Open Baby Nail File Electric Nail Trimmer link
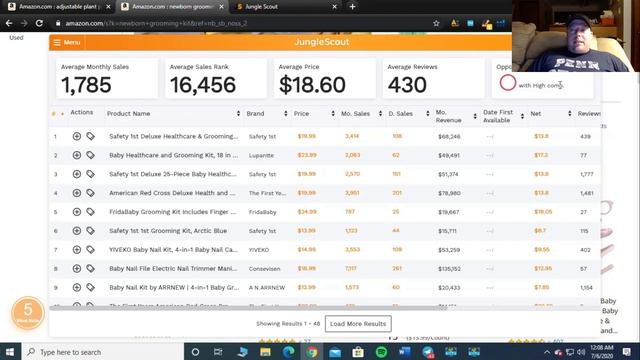The width and height of the screenshot is (640, 360). 173,269
